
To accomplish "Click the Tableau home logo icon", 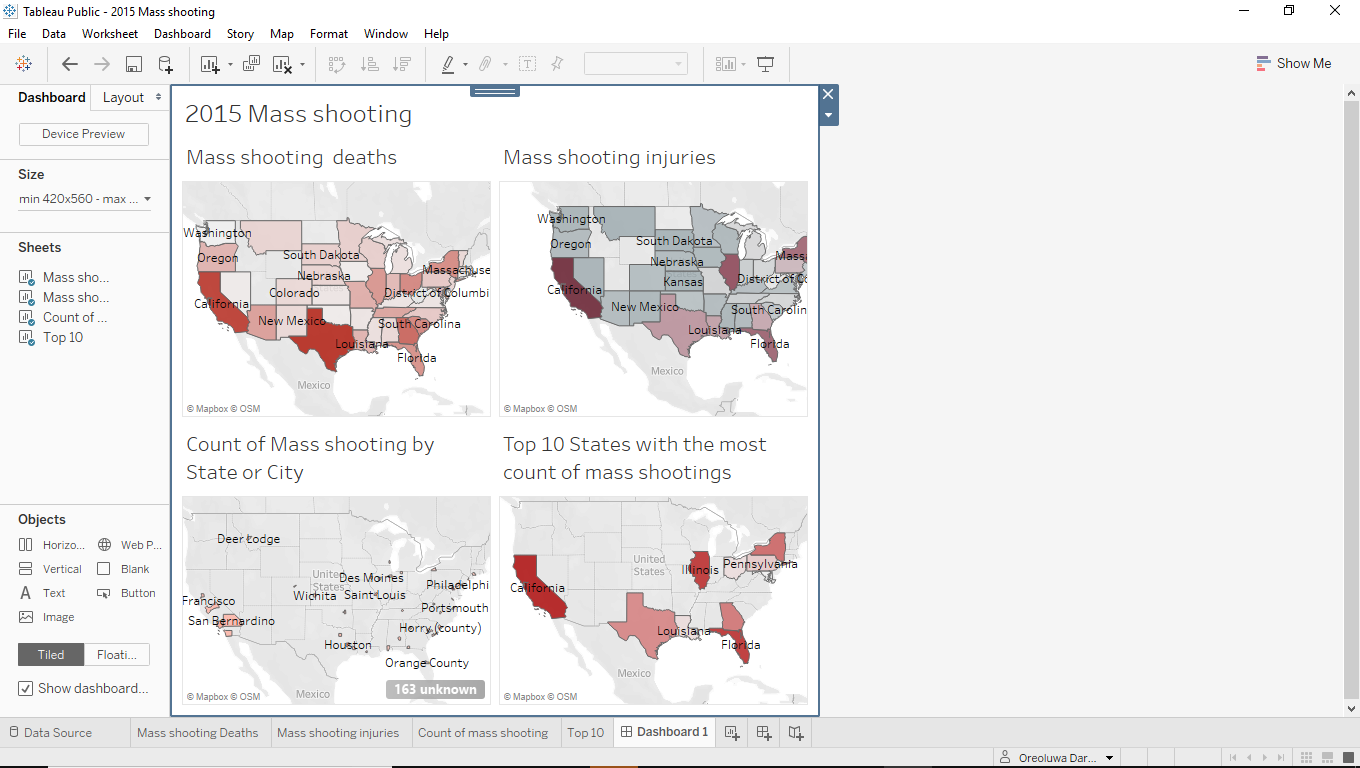I will pos(24,63).
